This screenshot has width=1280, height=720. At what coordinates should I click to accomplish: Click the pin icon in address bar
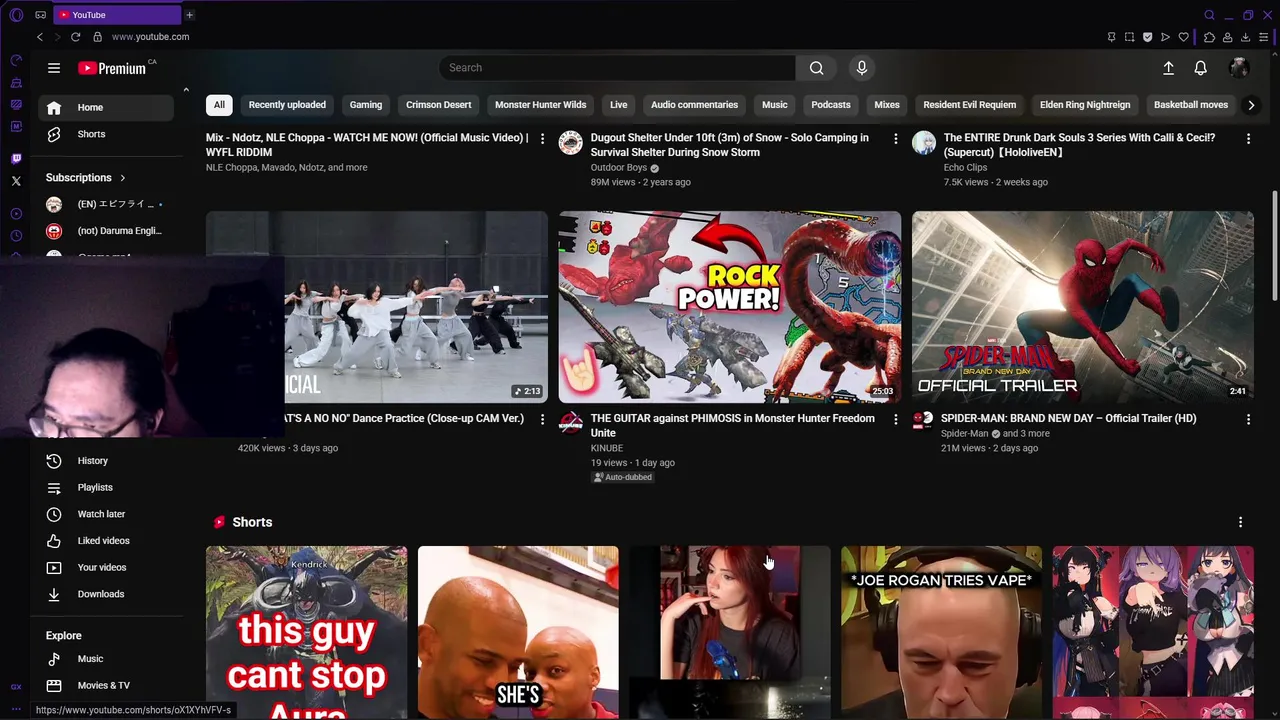tap(1111, 37)
